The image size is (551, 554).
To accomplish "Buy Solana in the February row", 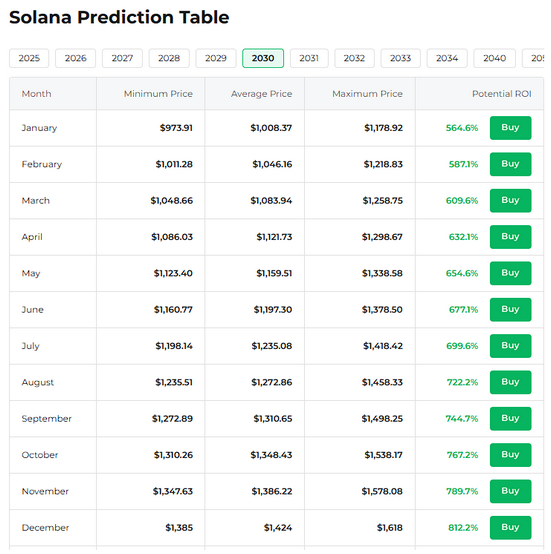I will point(510,164).
